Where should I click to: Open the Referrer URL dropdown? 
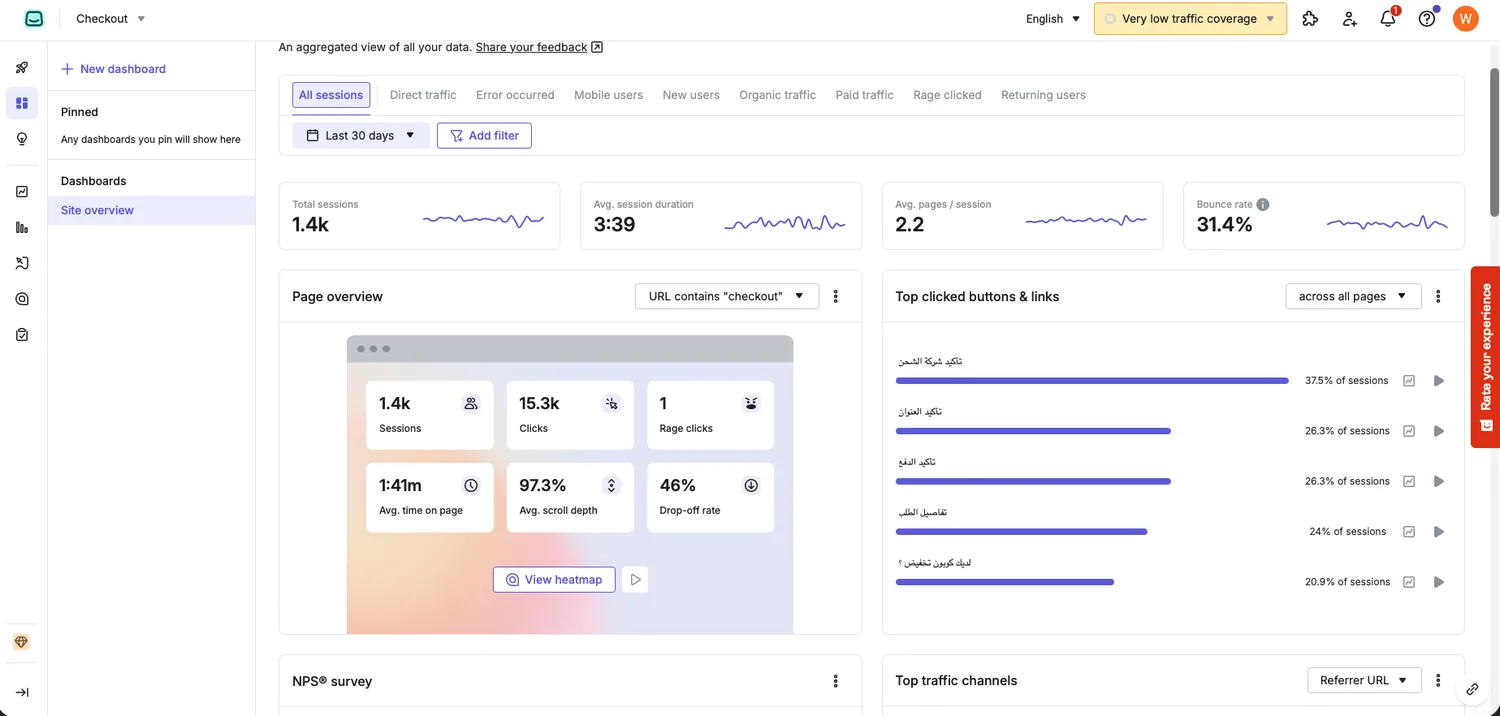(1364, 680)
